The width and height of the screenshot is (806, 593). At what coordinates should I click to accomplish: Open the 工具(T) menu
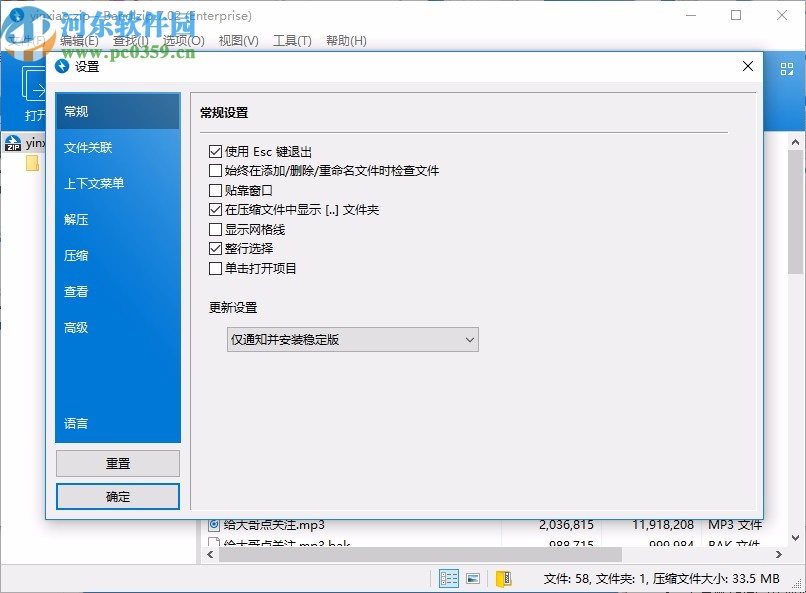click(291, 40)
